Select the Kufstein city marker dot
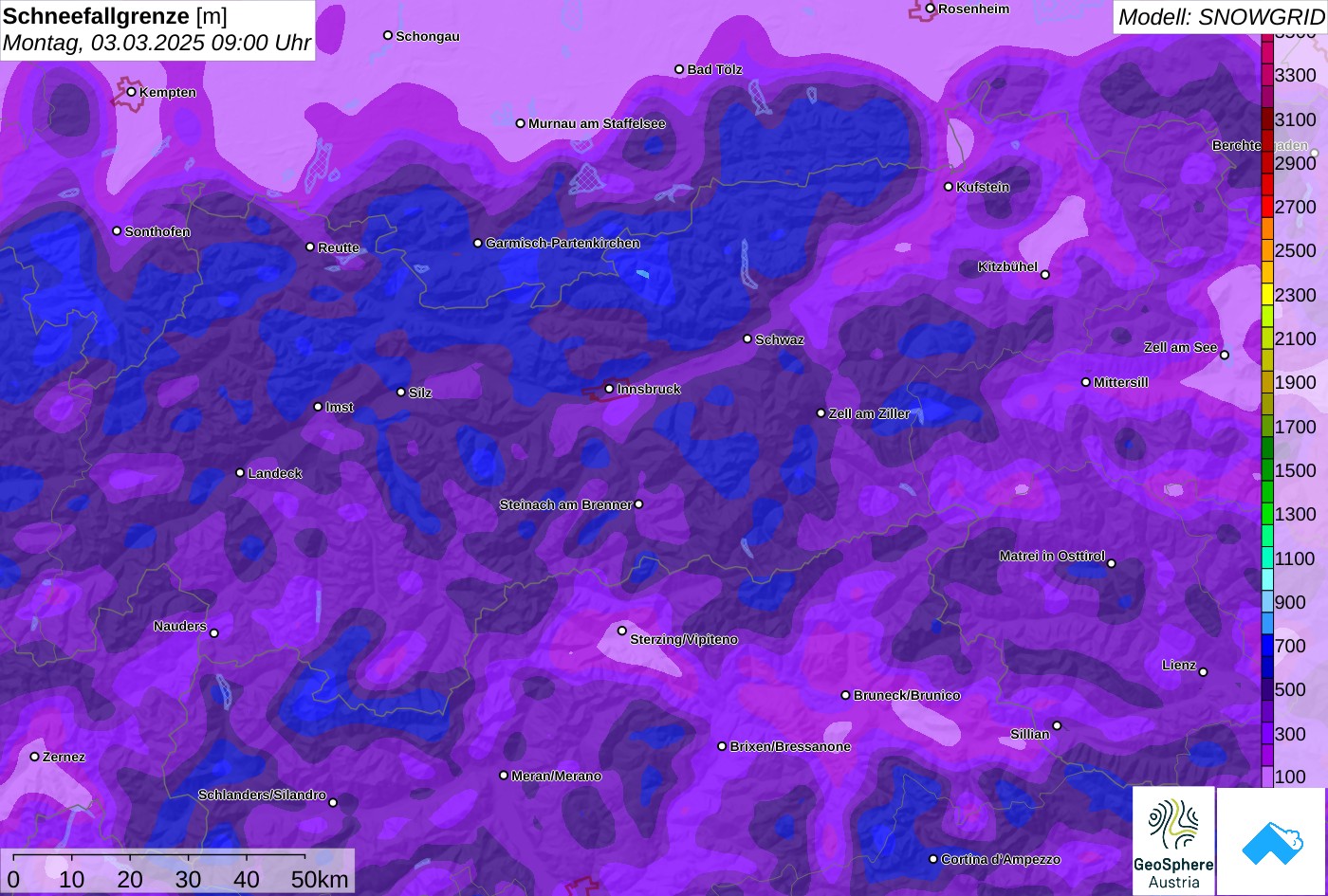Image resolution: width=1328 pixels, height=896 pixels. (x=949, y=187)
